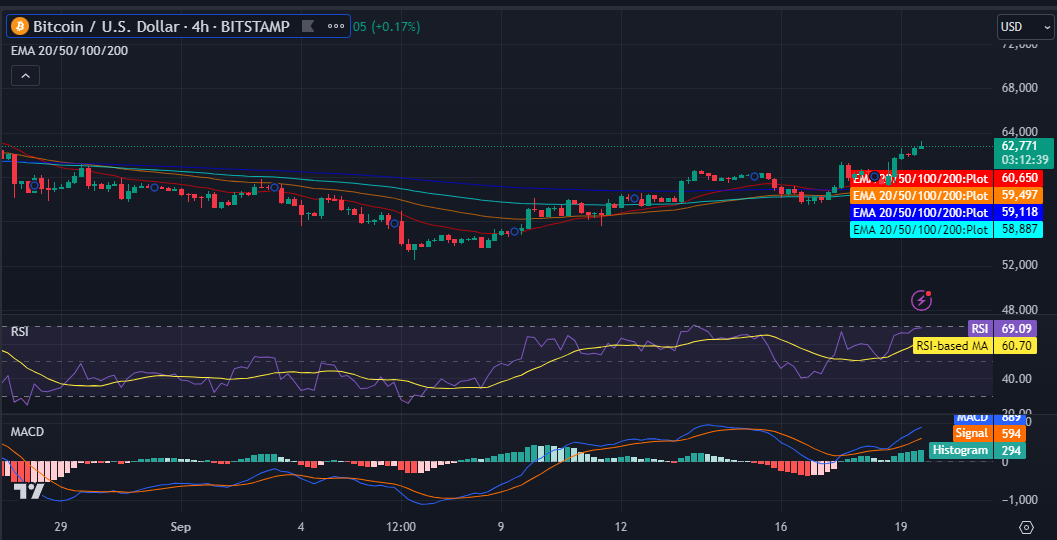Screen dimensions: 1057x540
Task: Click the red EMA 60,650 price label
Action: [x=1020, y=178]
